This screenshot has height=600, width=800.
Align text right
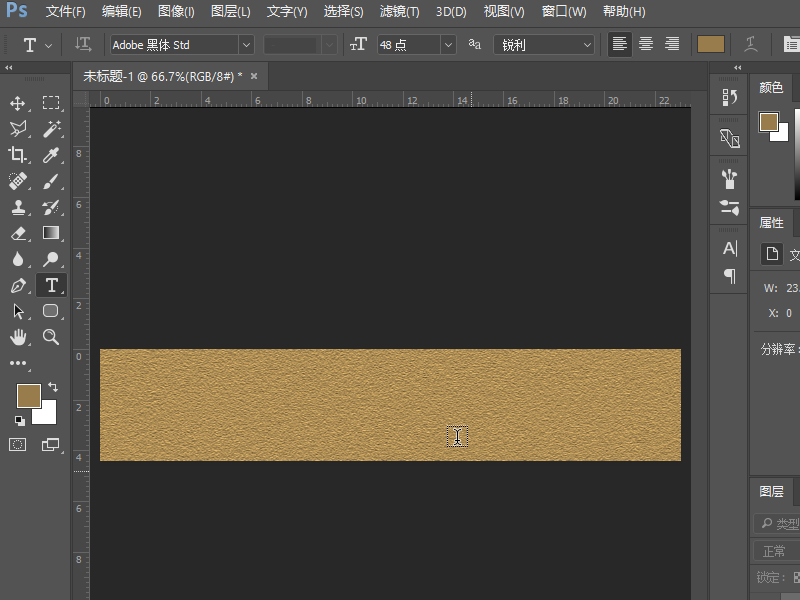click(x=672, y=44)
